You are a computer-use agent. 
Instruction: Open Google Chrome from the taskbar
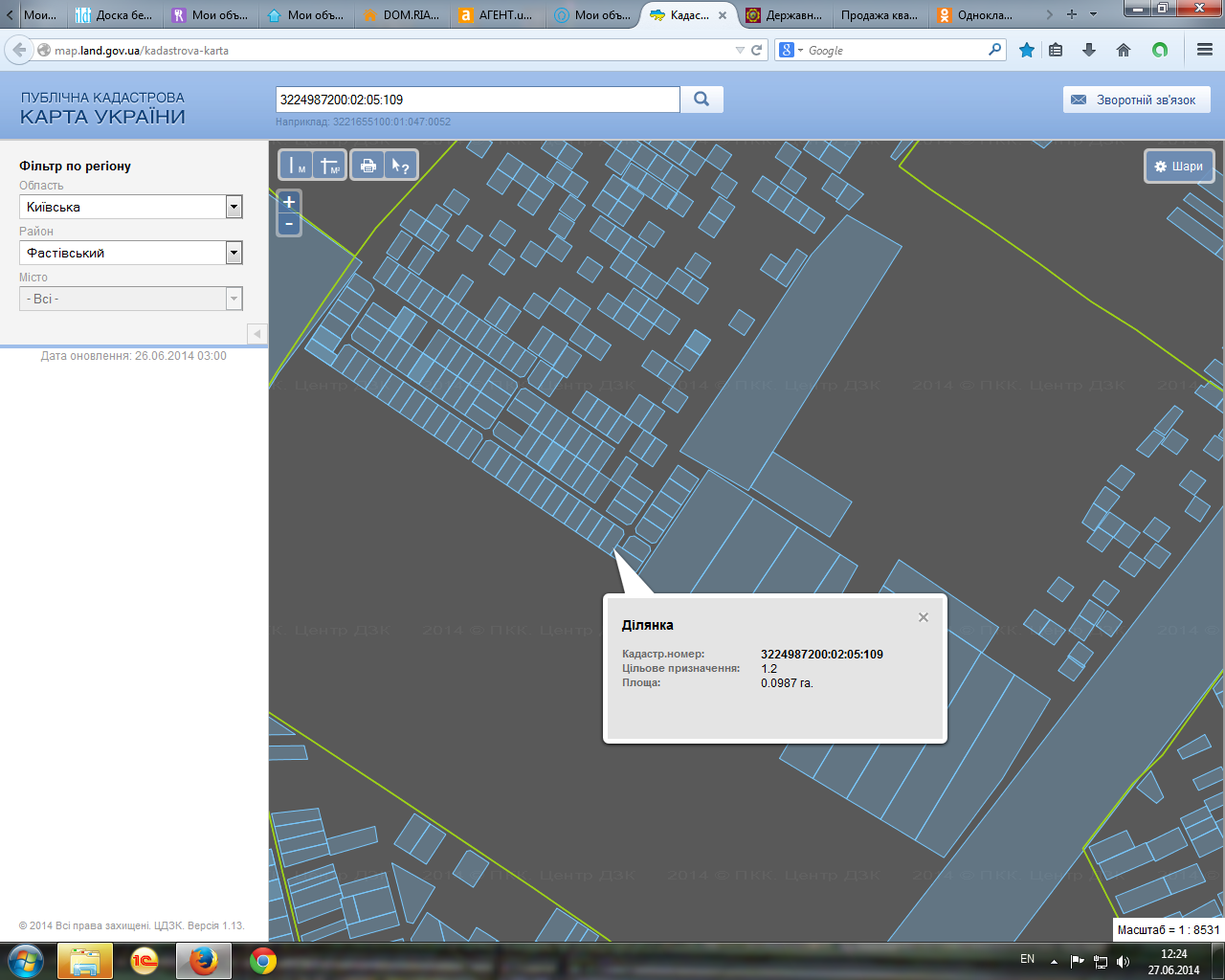click(x=263, y=961)
